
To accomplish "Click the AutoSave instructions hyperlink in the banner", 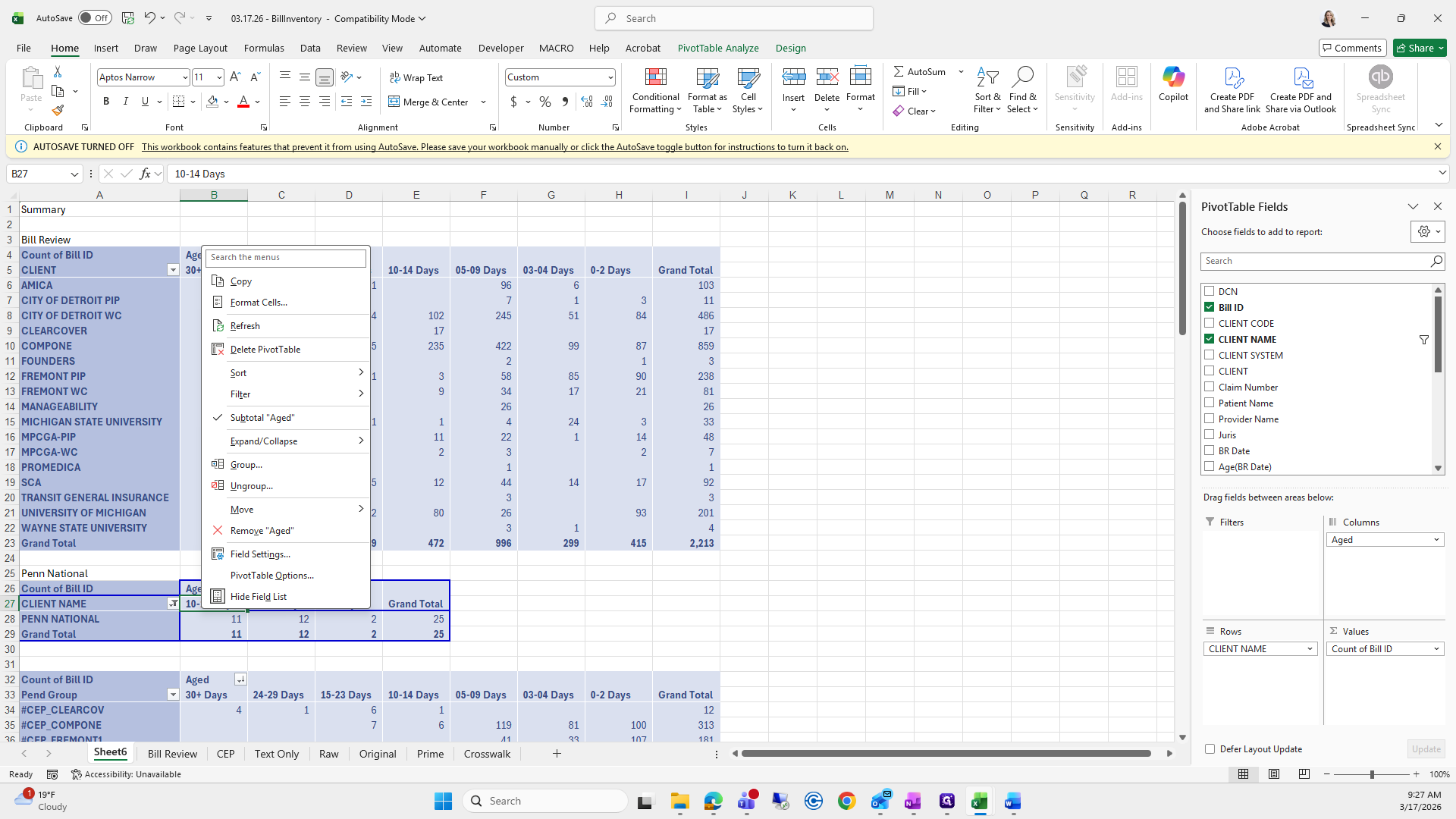I will click(494, 147).
